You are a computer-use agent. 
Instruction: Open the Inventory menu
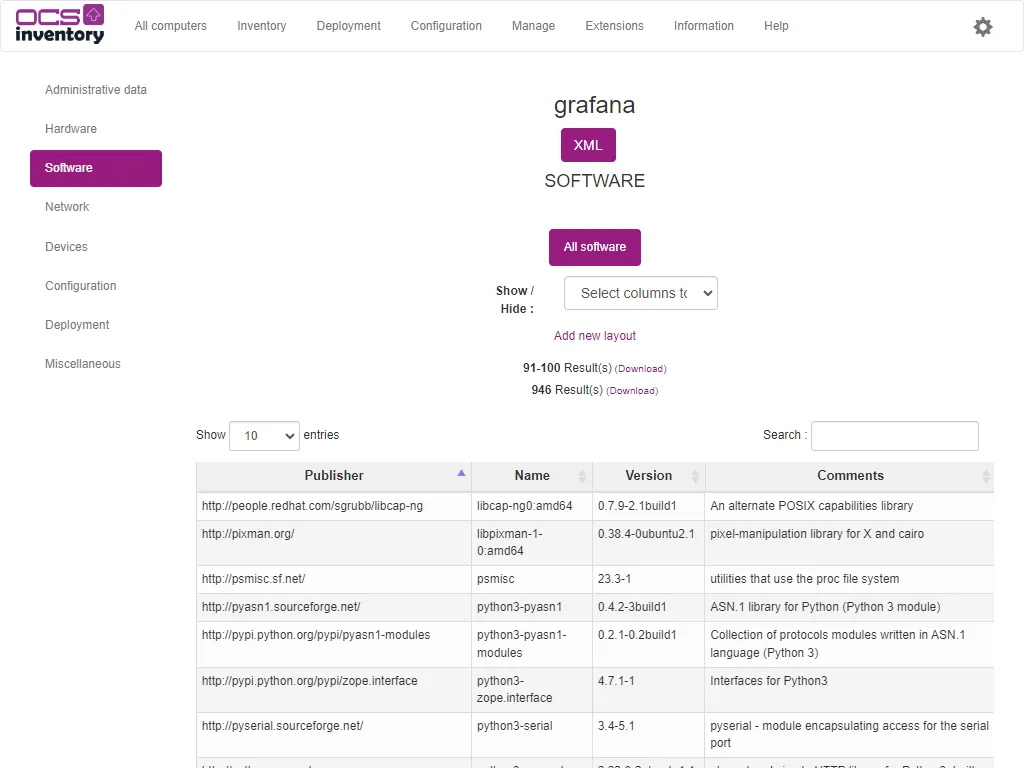(261, 26)
